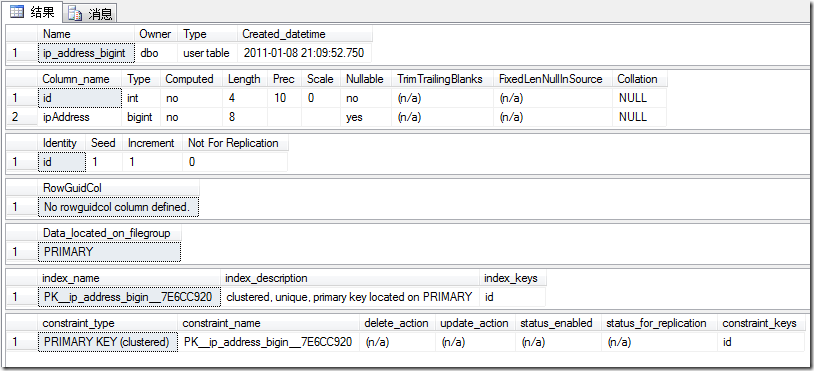The height and width of the screenshot is (371, 814).
Task: Select the 'PRIMARY KEY (clustered)' cell
Action: (107, 342)
